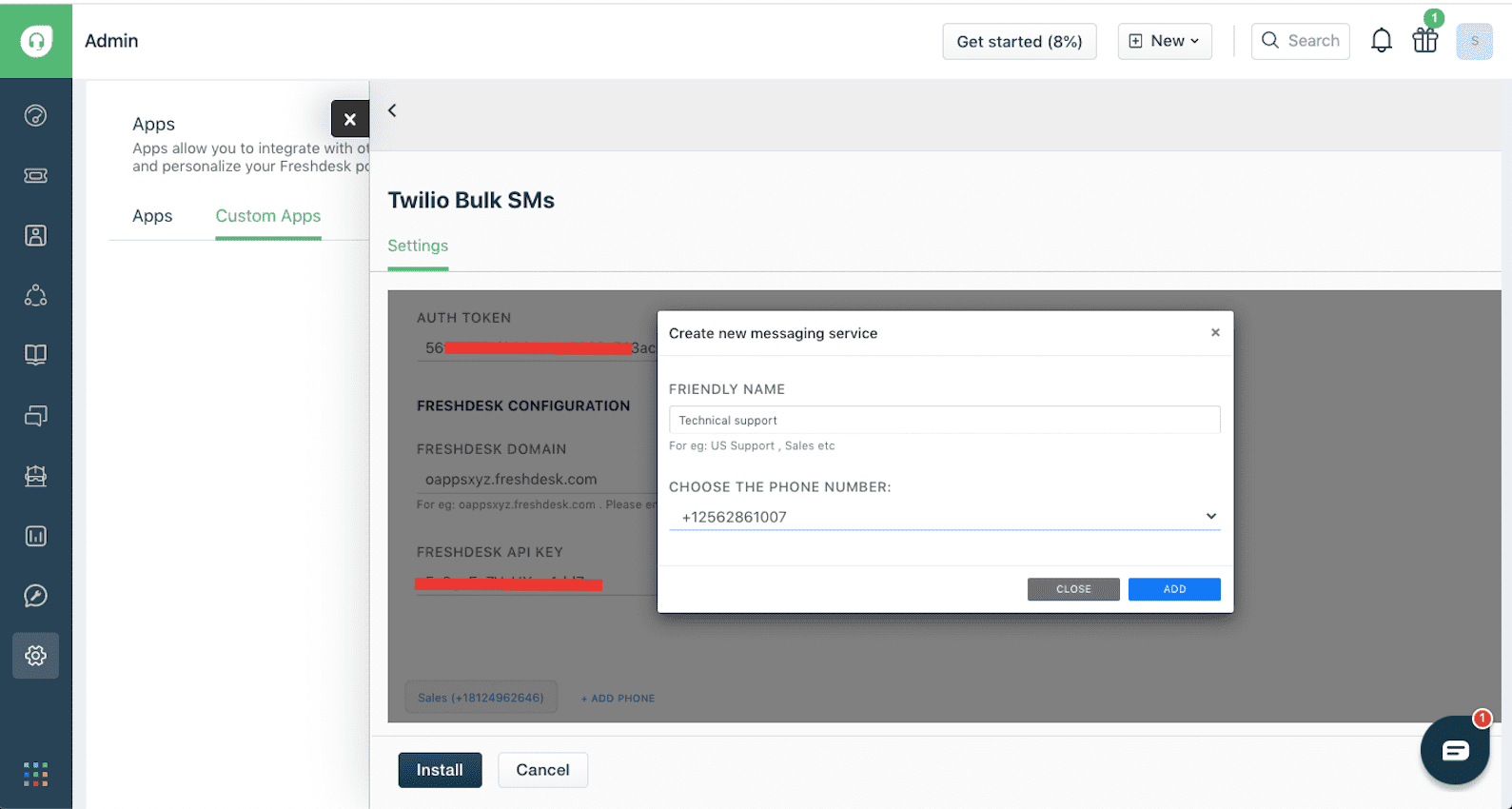Viewport: 1512px width, 809px height.
Task: Open notifications bell icon
Action: 1382,41
